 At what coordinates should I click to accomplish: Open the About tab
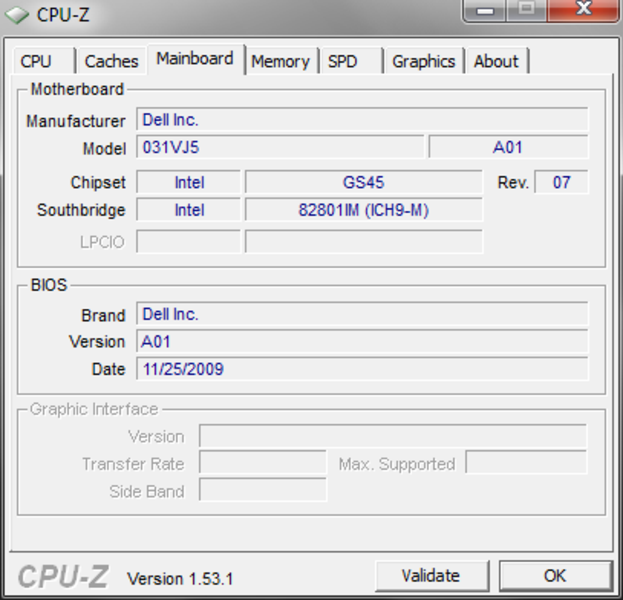point(497,61)
